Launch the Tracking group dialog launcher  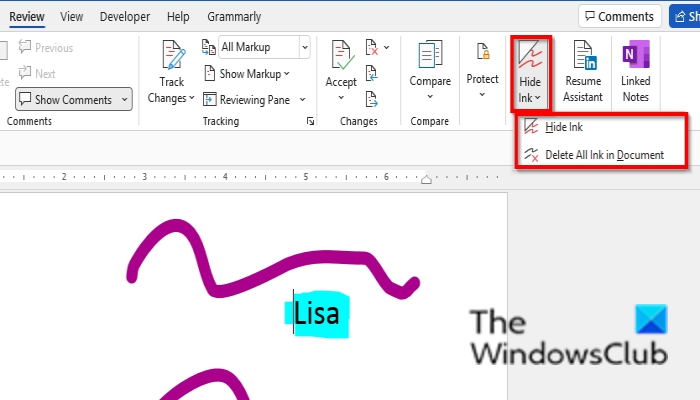(x=310, y=121)
